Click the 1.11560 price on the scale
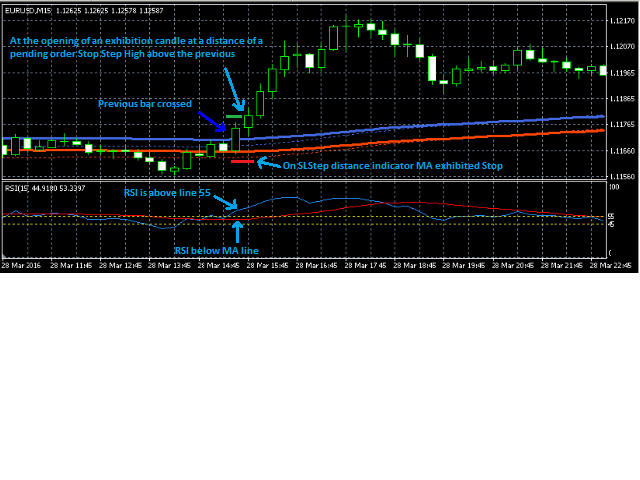The image size is (640, 480). coord(621,176)
